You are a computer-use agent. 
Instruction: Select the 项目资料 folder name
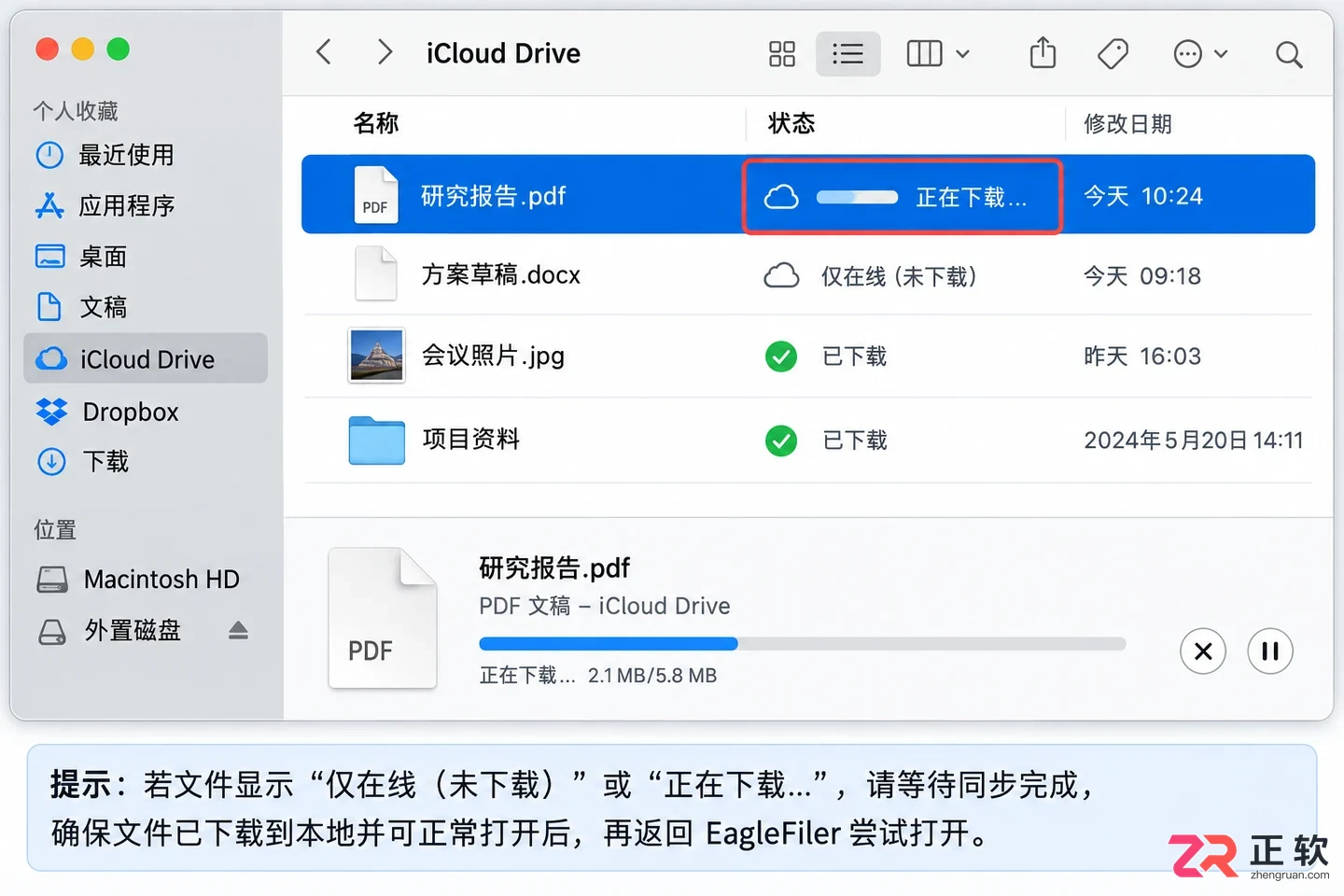pyautogui.click(x=470, y=439)
